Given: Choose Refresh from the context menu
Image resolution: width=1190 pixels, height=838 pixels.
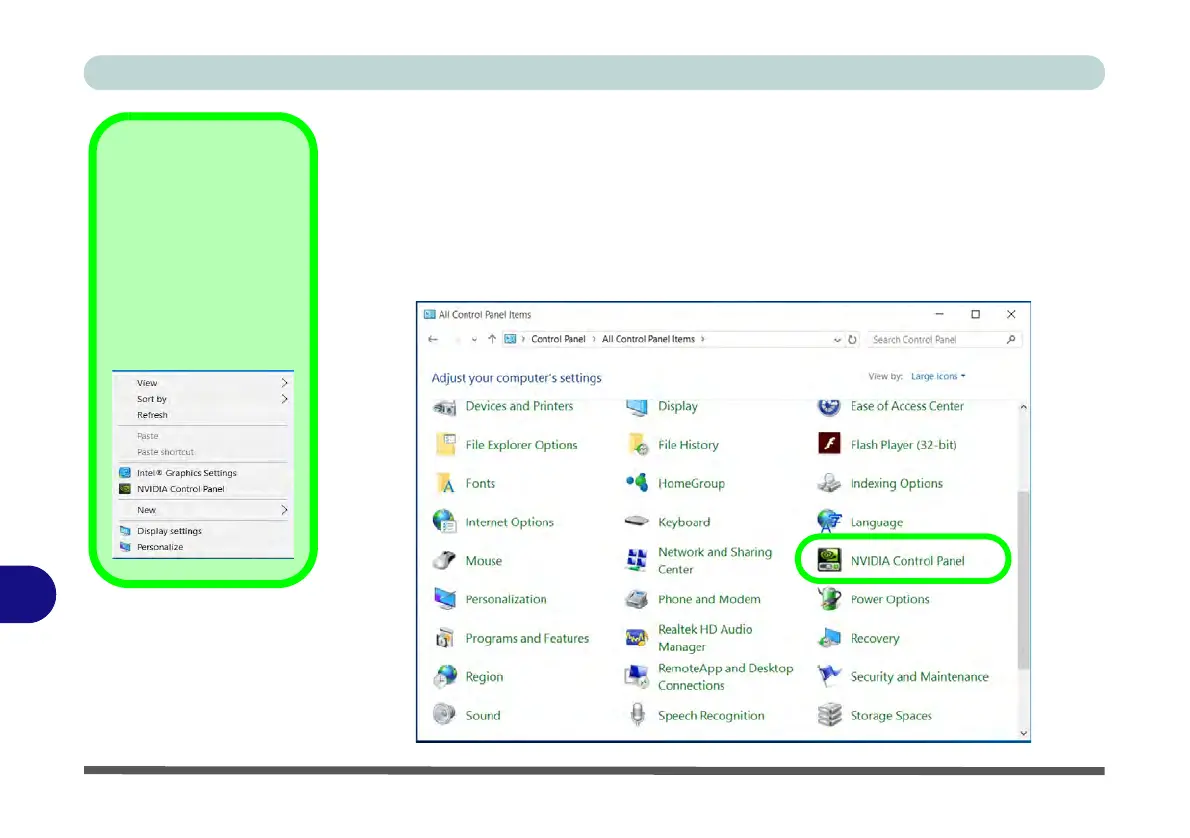Looking at the screenshot, I should tap(203, 414).
